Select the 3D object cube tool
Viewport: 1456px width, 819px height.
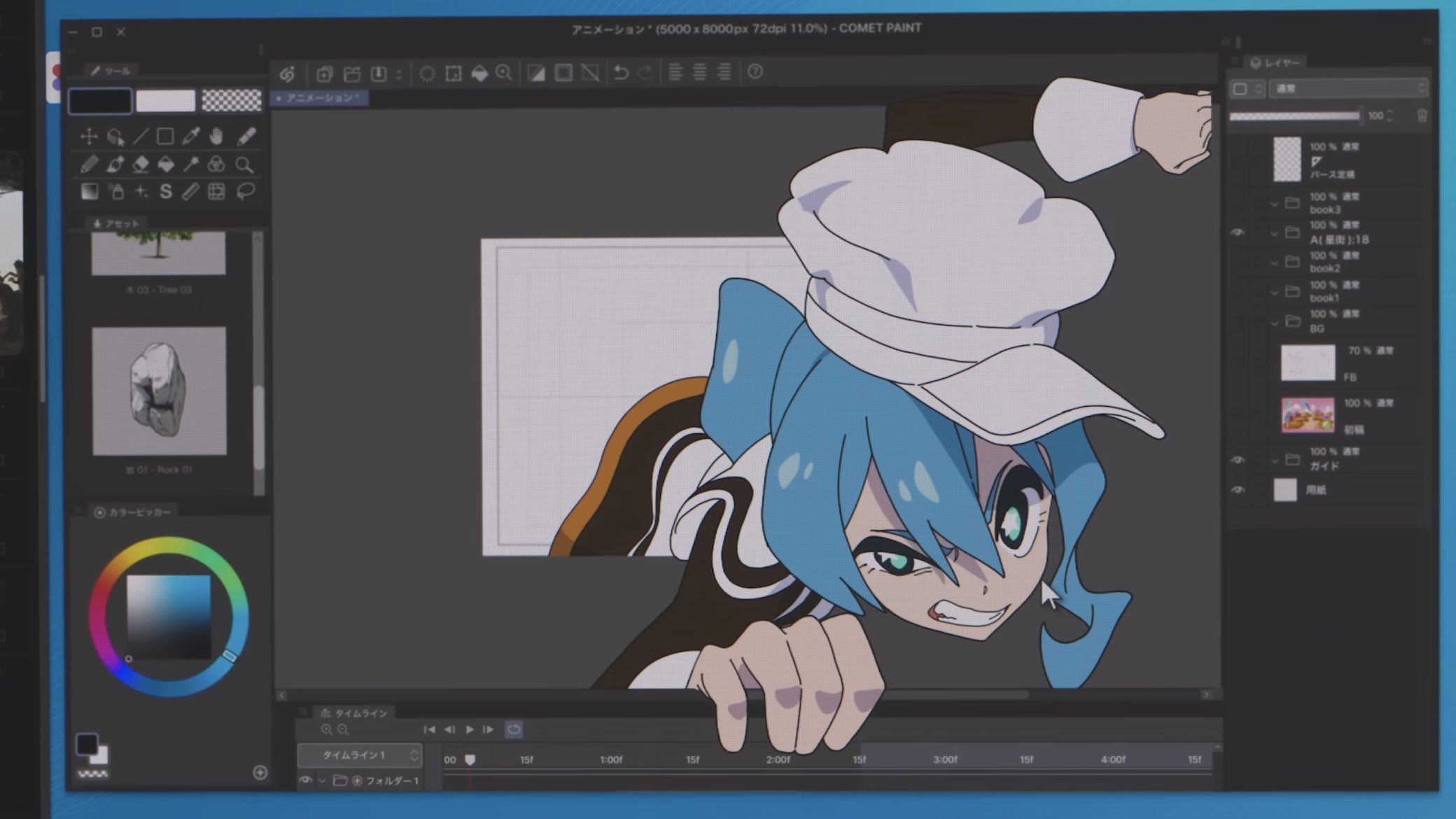[115, 136]
